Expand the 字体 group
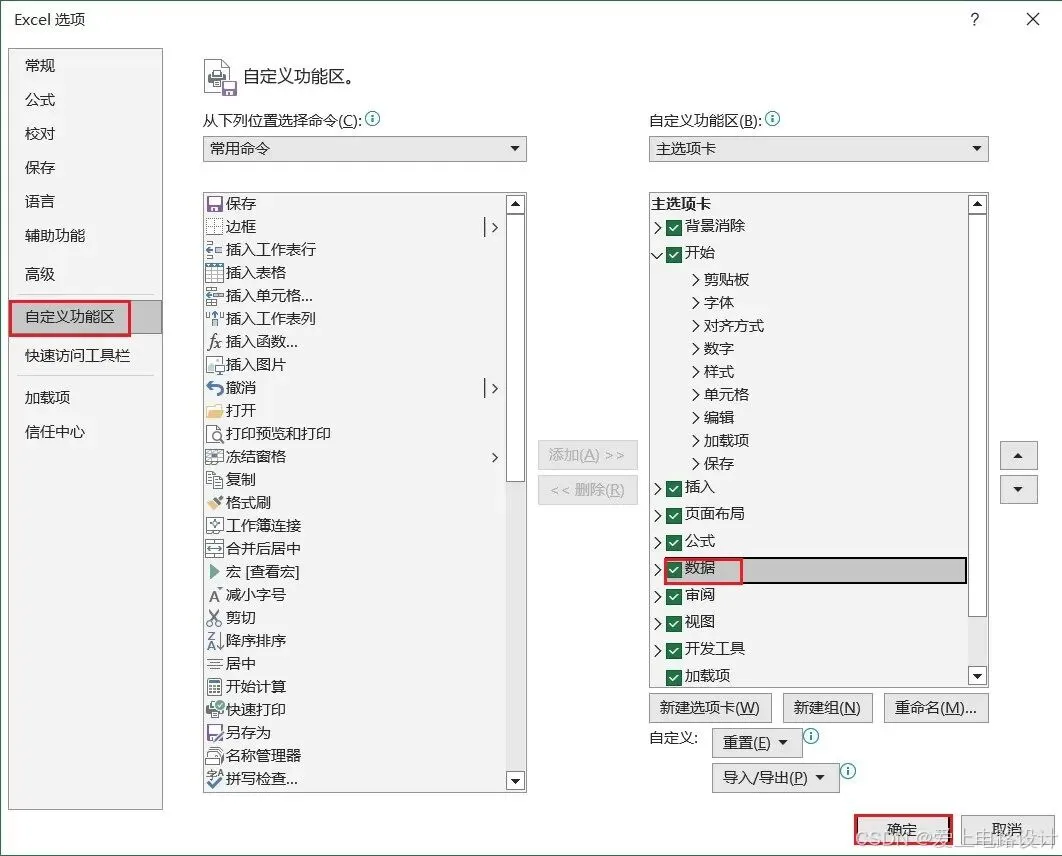 (x=695, y=303)
